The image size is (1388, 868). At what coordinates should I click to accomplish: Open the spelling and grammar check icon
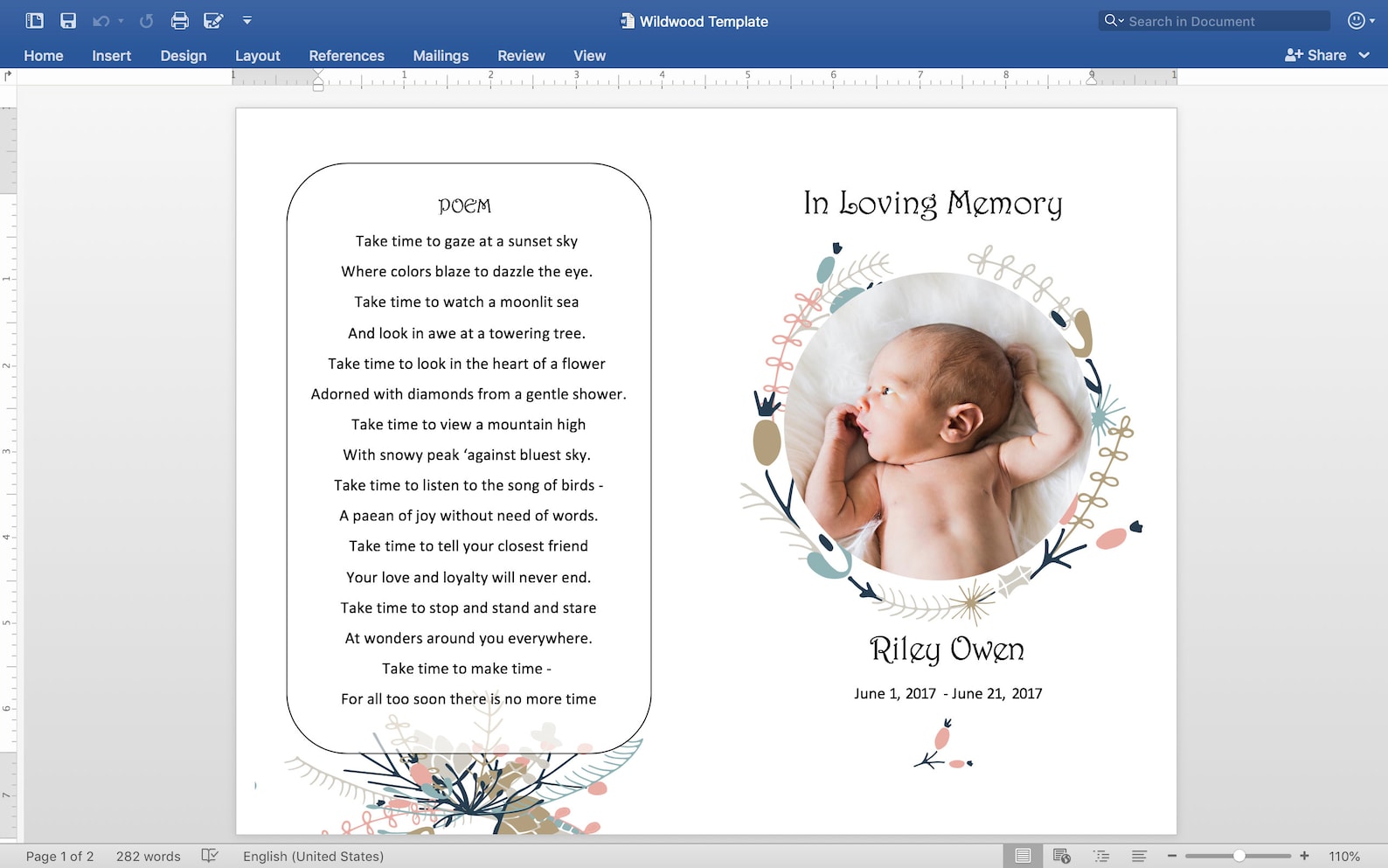210,856
